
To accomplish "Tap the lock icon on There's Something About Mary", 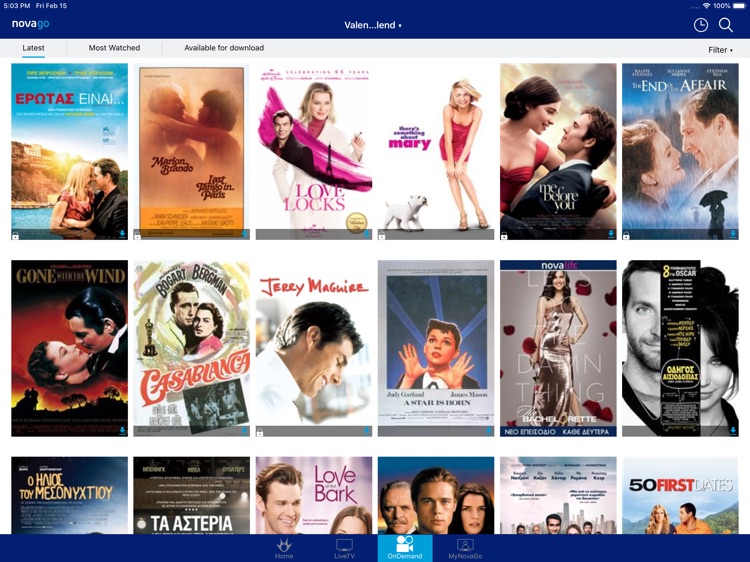I will (382, 235).
